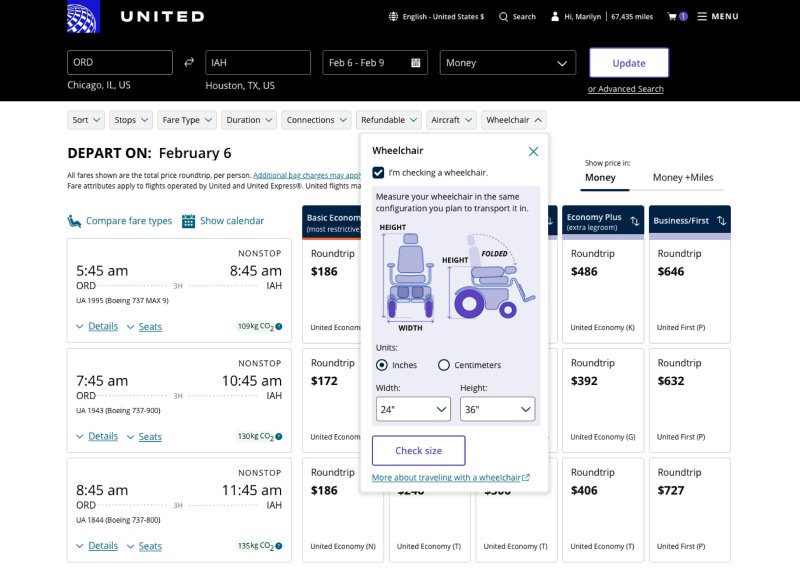
Task: Open the Advanced Search link
Action: [x=625, y=89]
